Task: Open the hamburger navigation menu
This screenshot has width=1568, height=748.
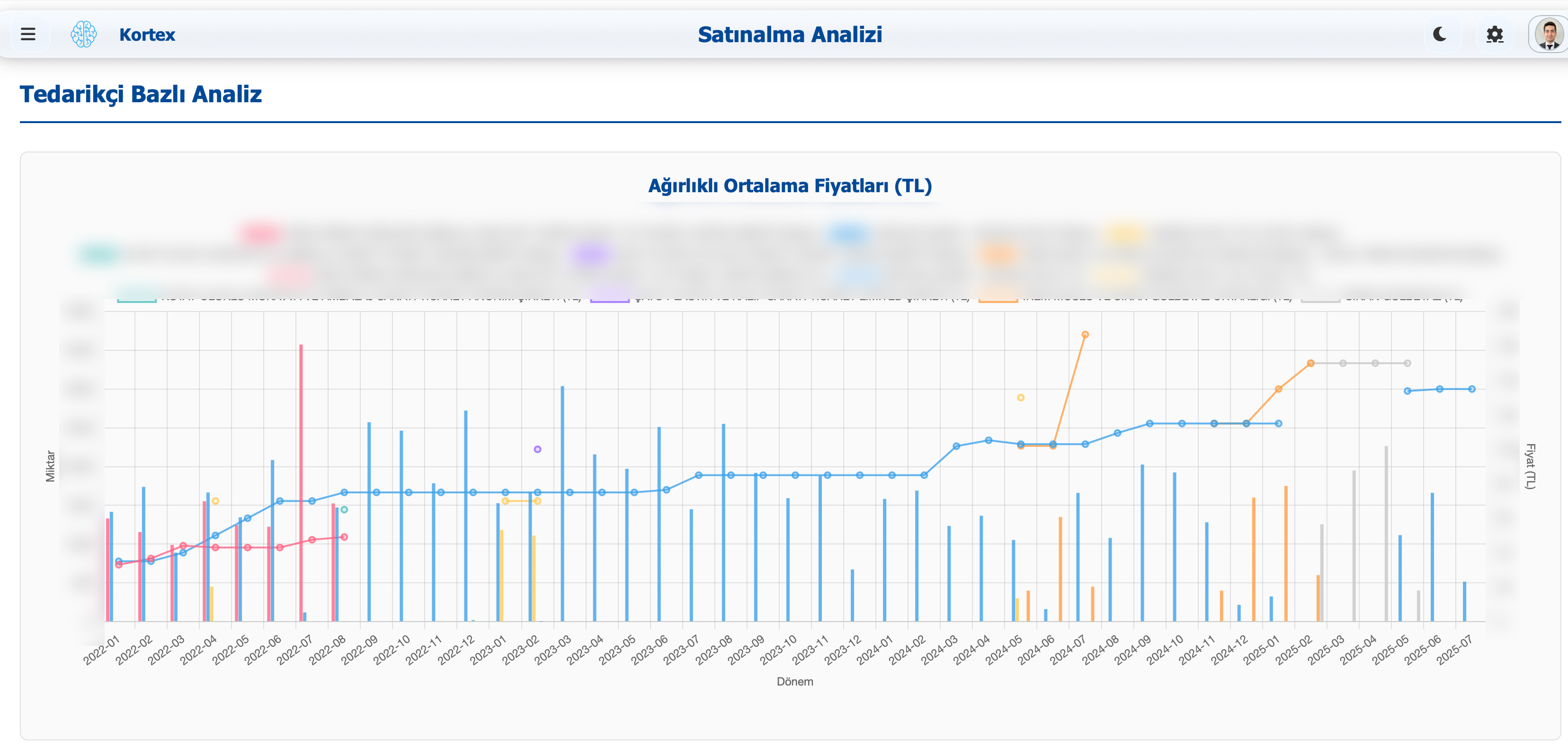Action: tap(28, 34)
